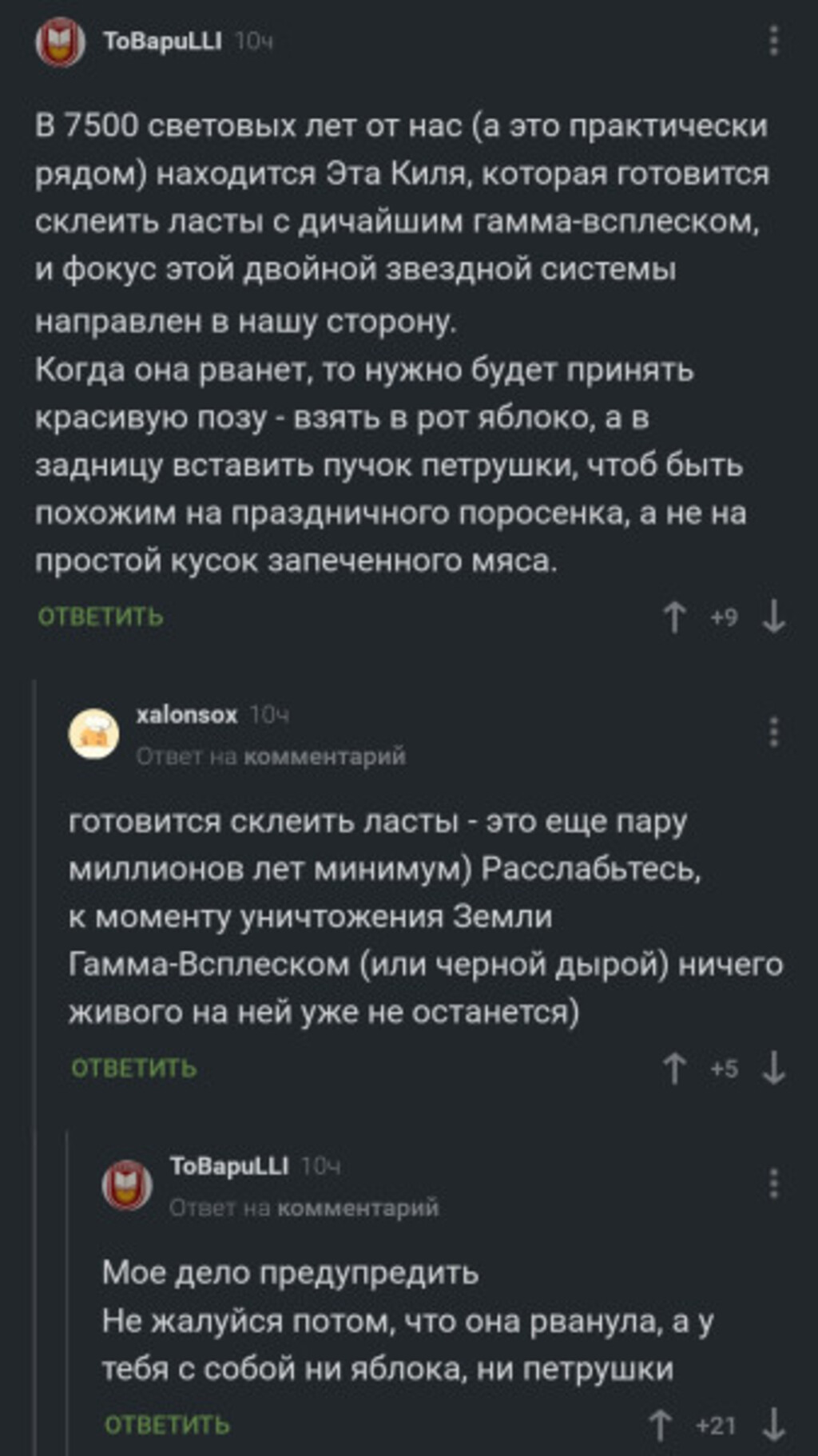The width and height of the screenshot is (818, 1456).
Task: Open three-dot menu of xalonsox's comment
Action: point(773,732)
